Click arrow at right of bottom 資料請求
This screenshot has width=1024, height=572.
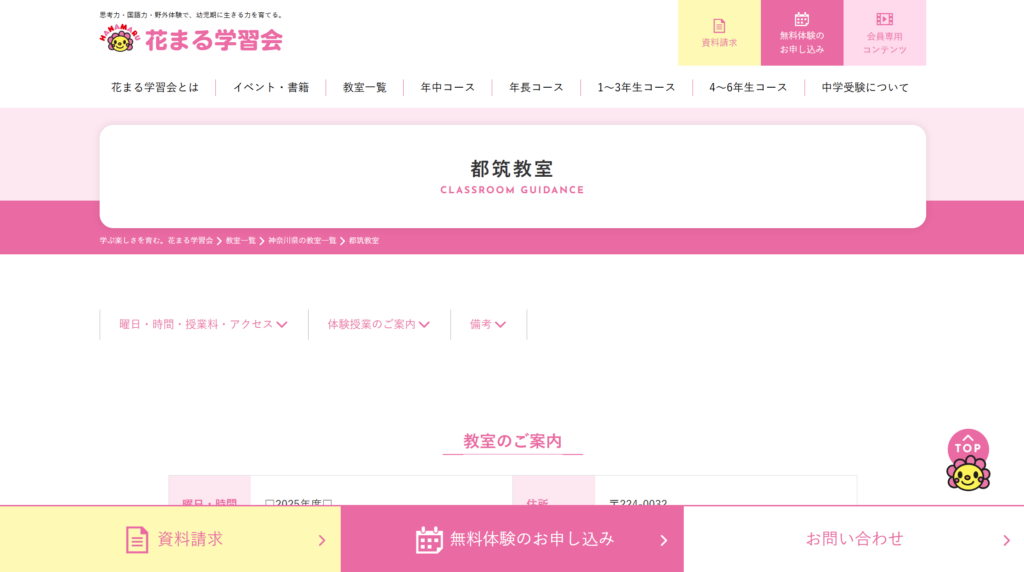coord(322,540)
